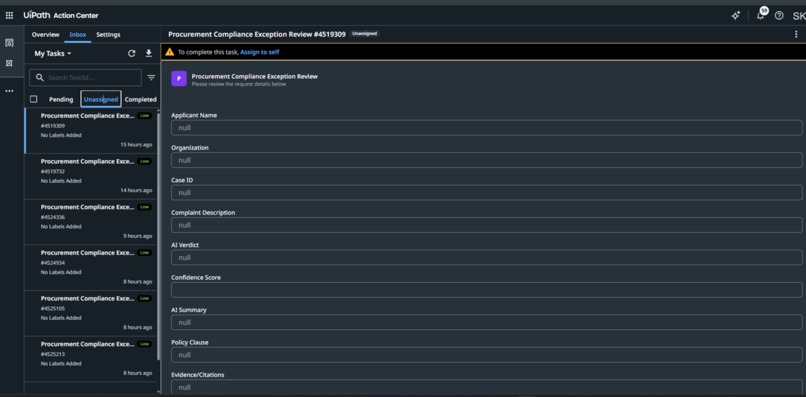Viewport: 806px width, 397px height.
Task: Open the app launcher grid icon
Action: [x=9, y=15]
